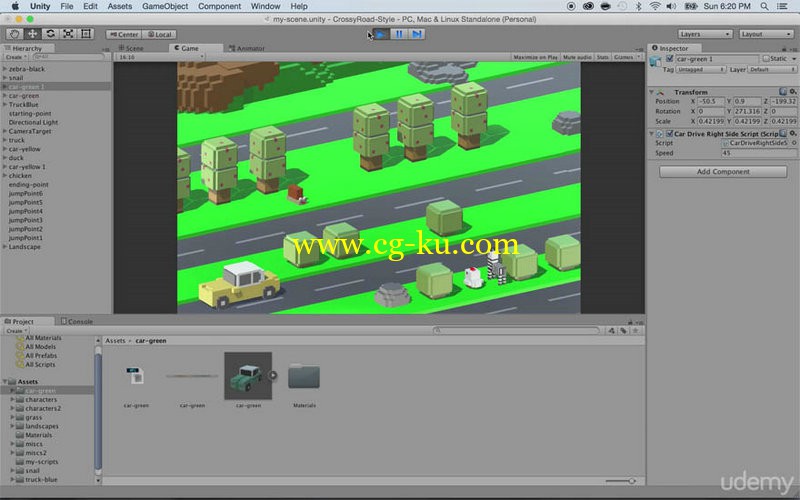Open the 16:10 aspect ratio dropdown
Screen dimensions: 800x500
point(160,57)
